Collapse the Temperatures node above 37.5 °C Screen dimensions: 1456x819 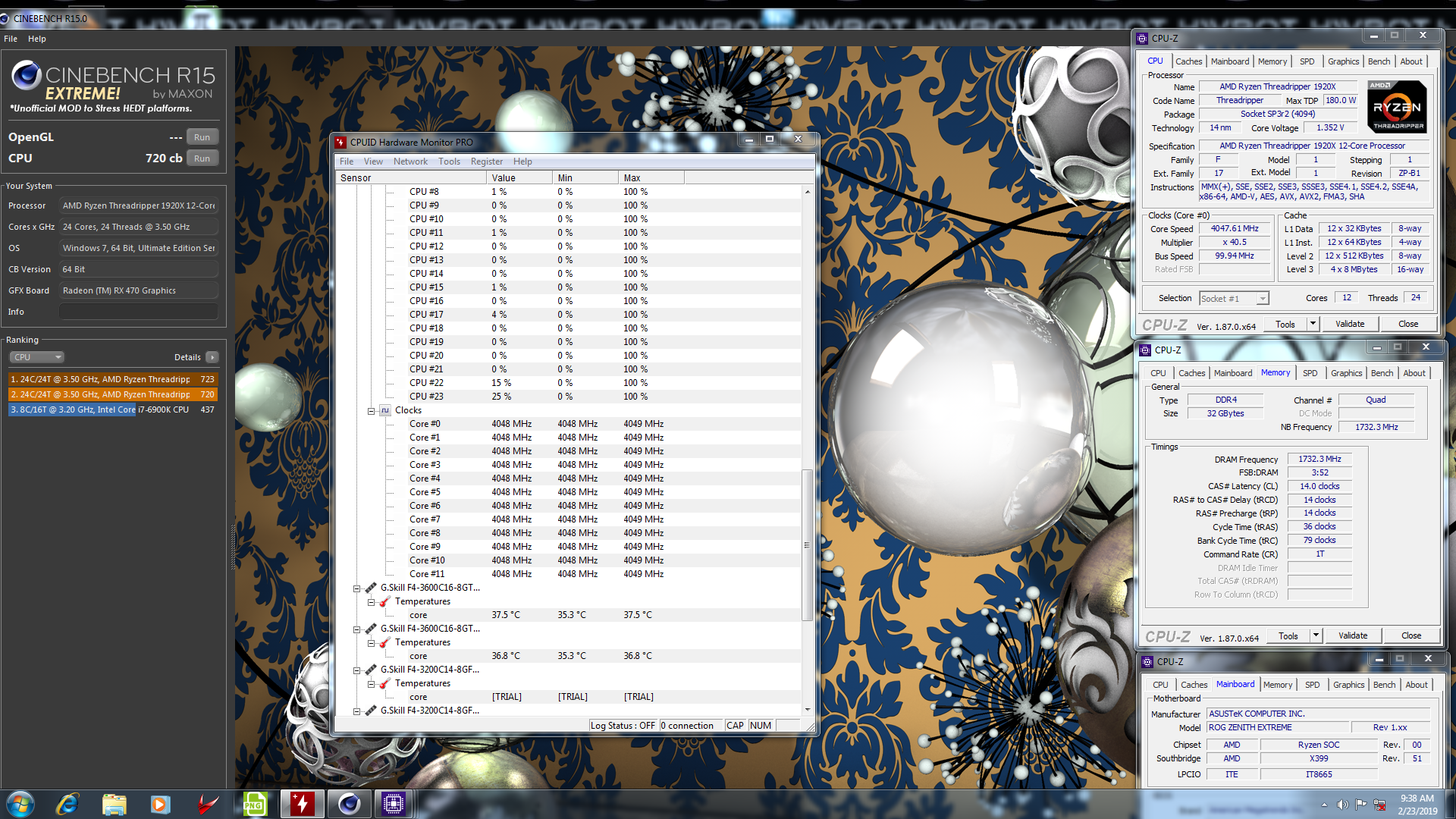coord(372,601)
